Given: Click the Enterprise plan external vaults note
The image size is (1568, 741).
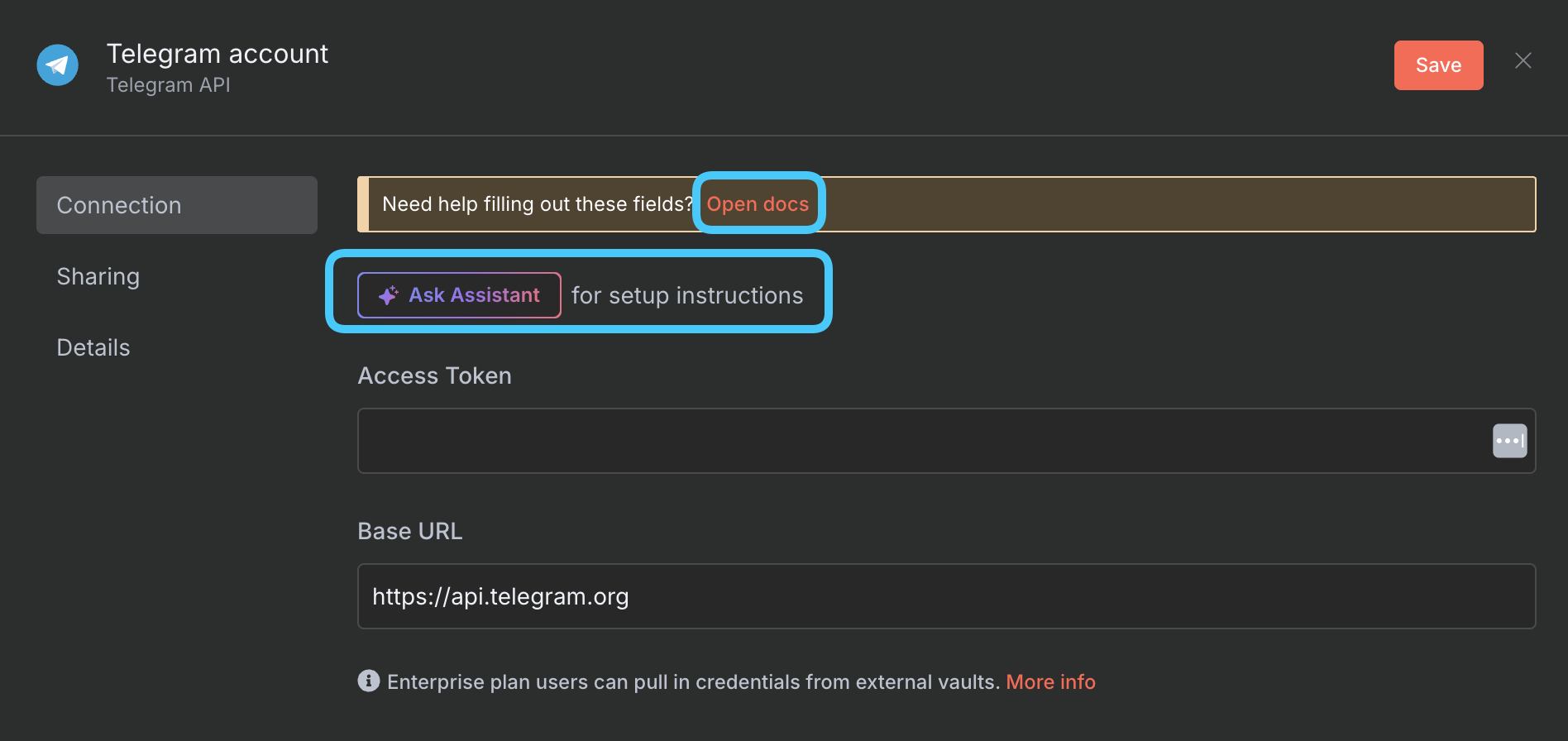Looking at the screenshot, I should click(x=693, y=682).
